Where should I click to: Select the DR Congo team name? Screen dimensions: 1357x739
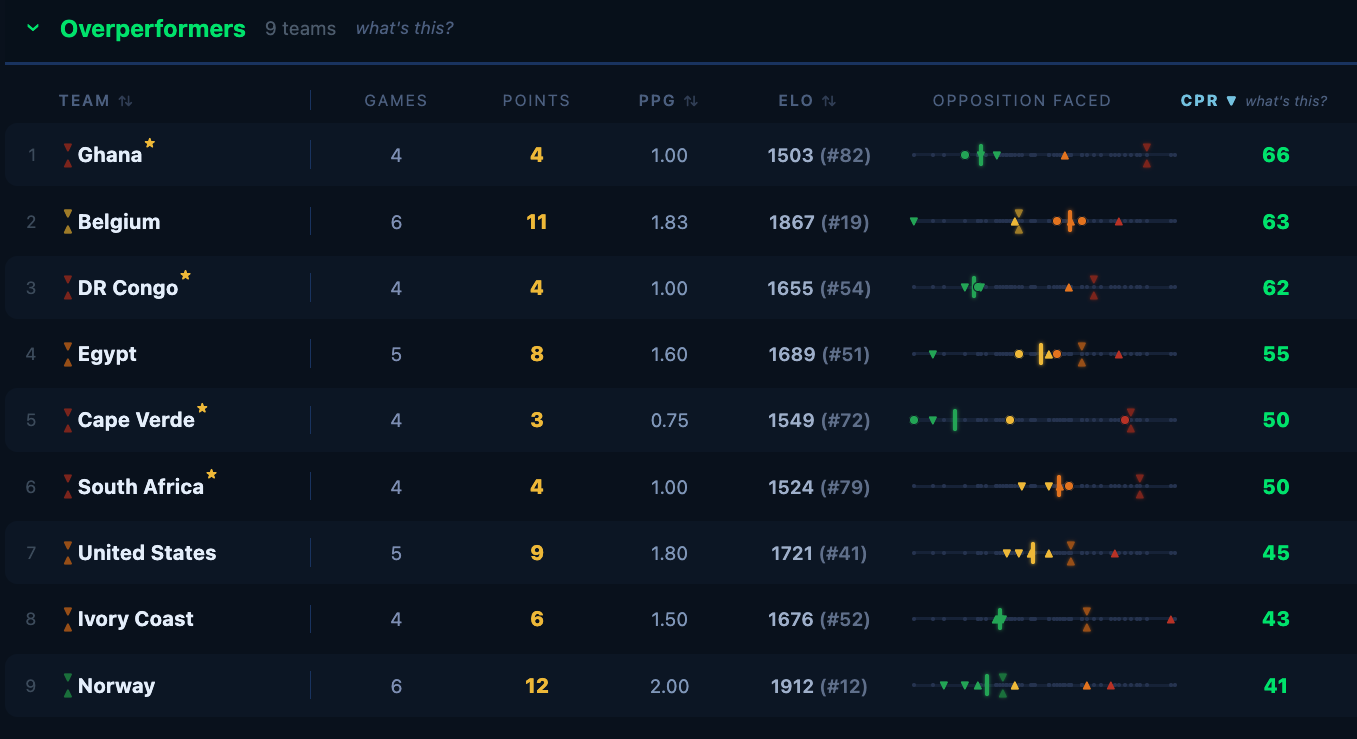[x=128, y=288]
